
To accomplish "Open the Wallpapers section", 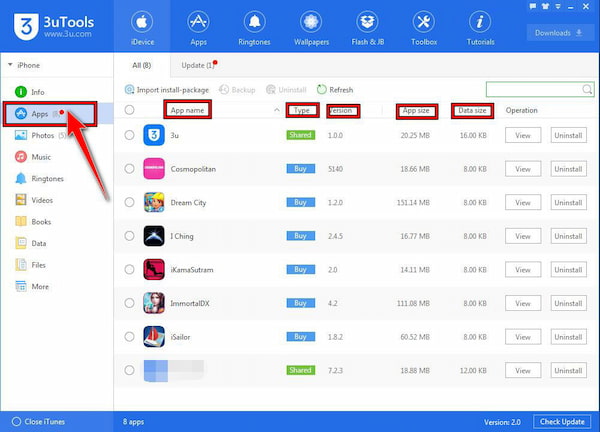I will (311, 28).
